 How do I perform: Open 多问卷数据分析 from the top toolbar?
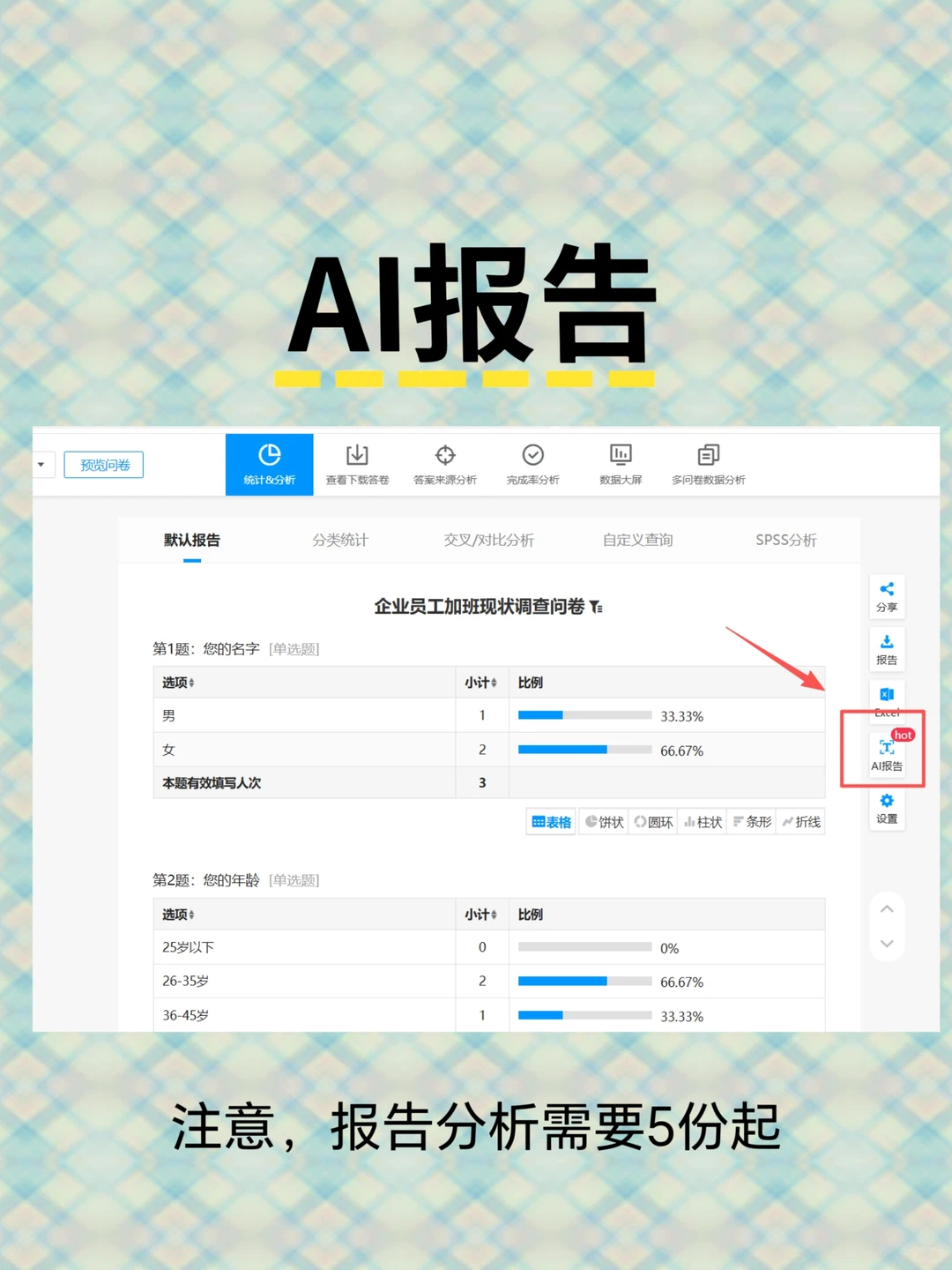(709, 464)
